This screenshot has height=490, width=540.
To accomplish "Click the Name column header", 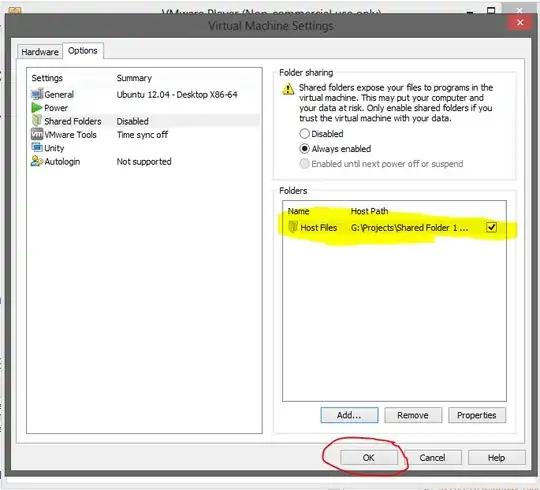I will (298, 211).
